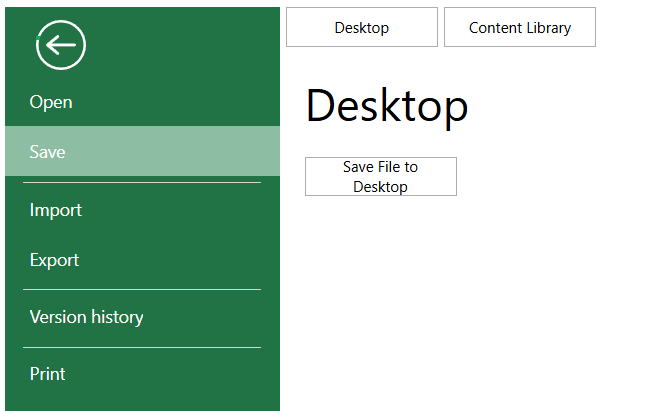Open the Open menu item
The height and width of the screenshot is (411, 662).
(x=51, y=102)
